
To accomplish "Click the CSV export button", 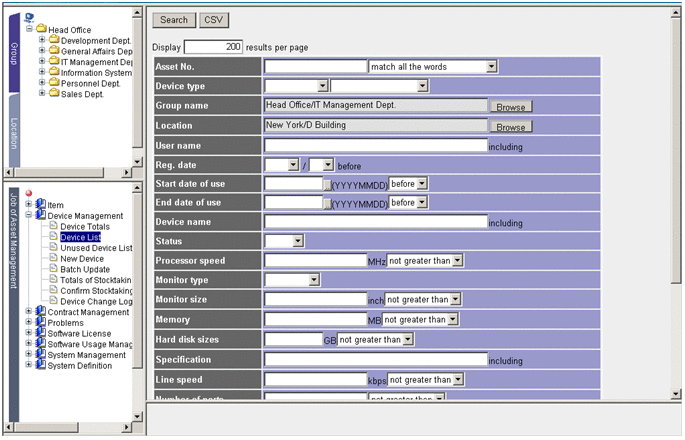I will point(213,20).
